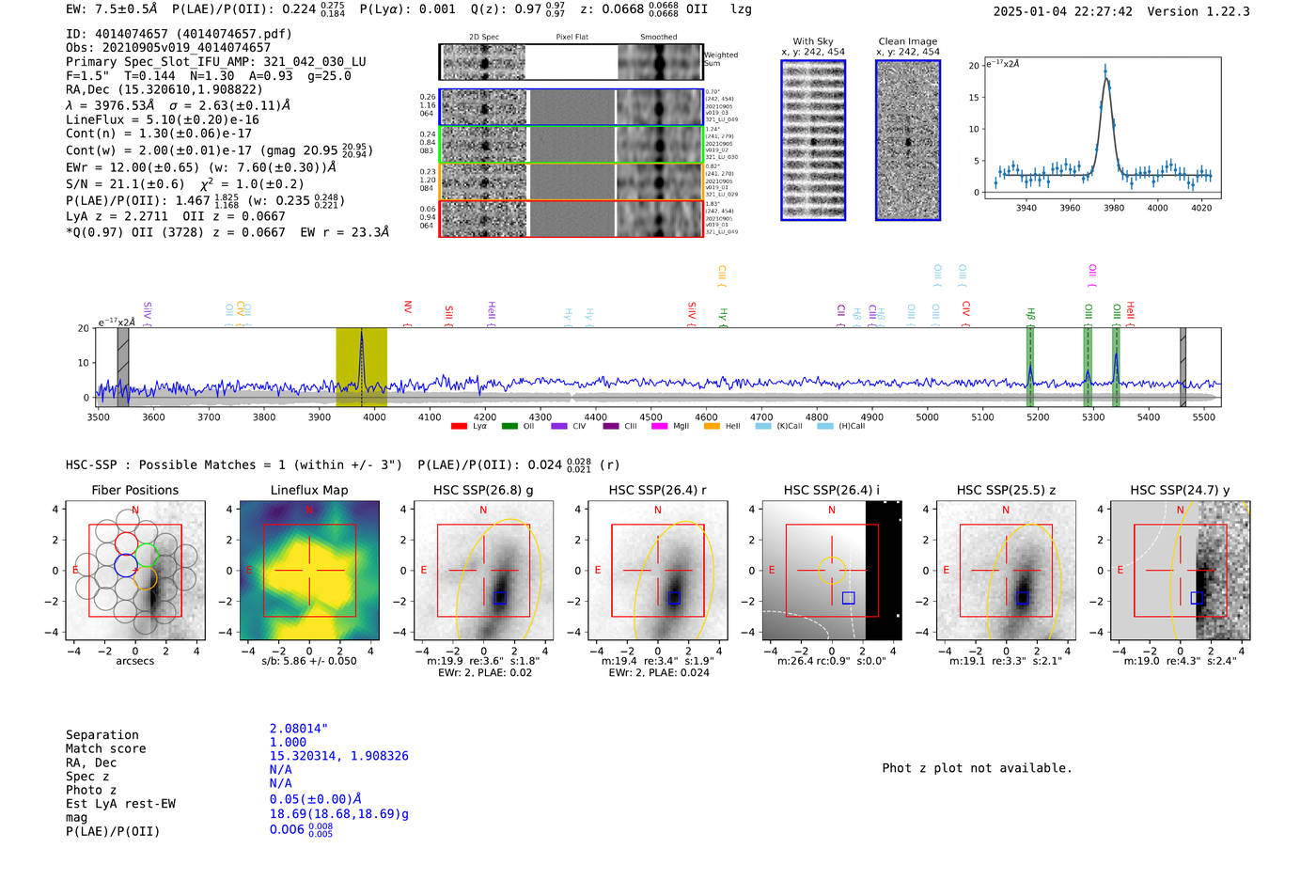Click the red Lyα legend swatch
Image resolution: width=1316 pixels, height=896 pixels.
[x=459, y=426]
